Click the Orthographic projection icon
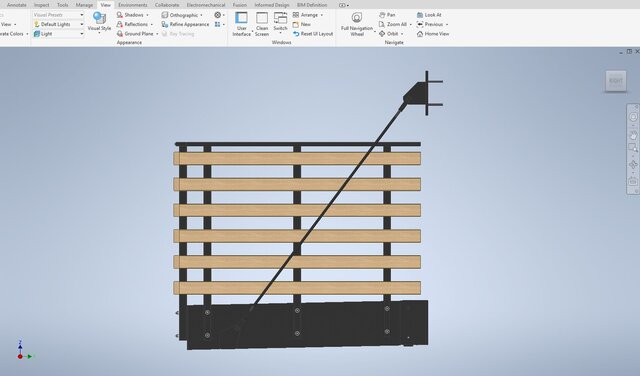 [164, 15]
